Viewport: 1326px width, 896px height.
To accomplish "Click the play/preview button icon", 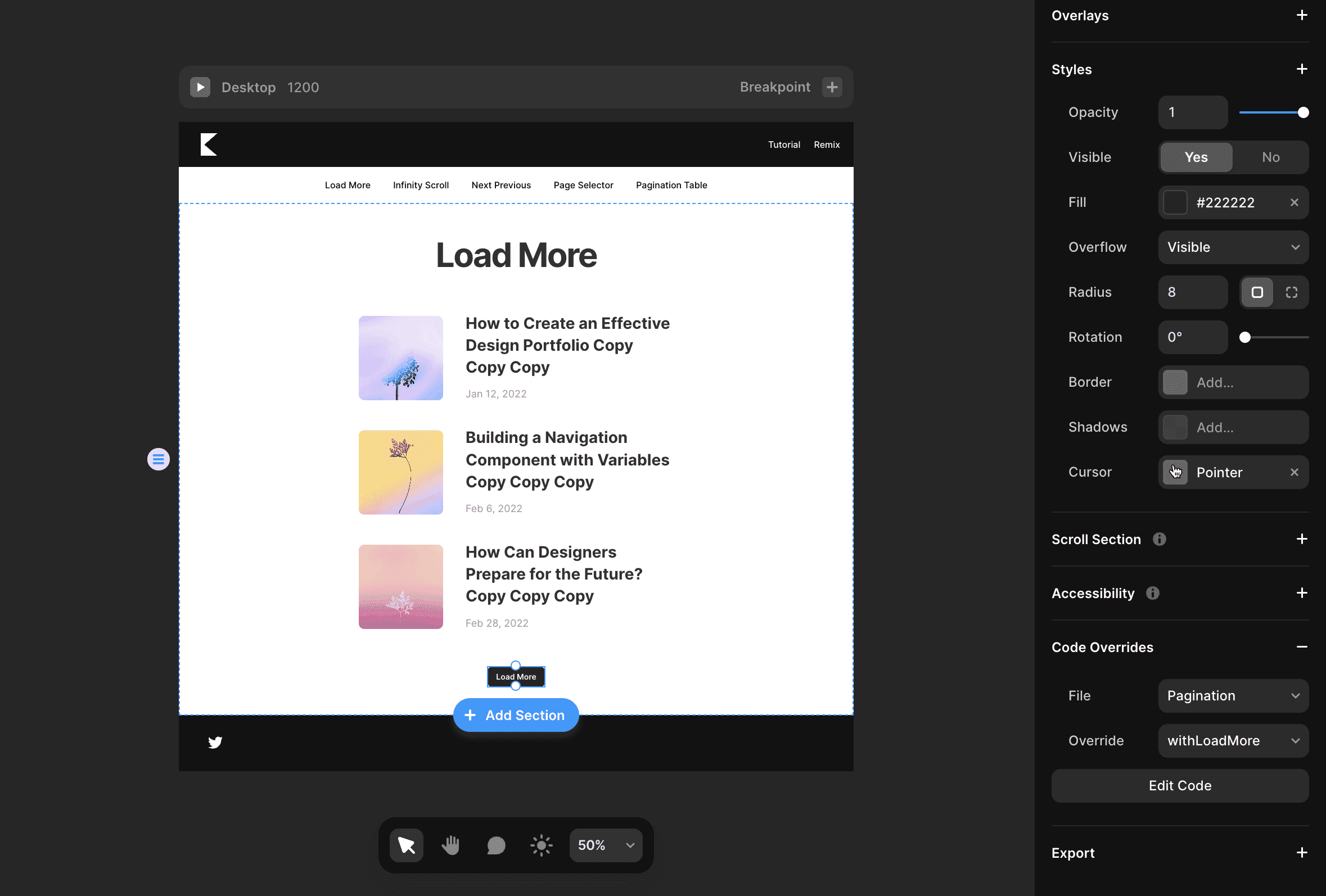I will [x=201, y=87].
